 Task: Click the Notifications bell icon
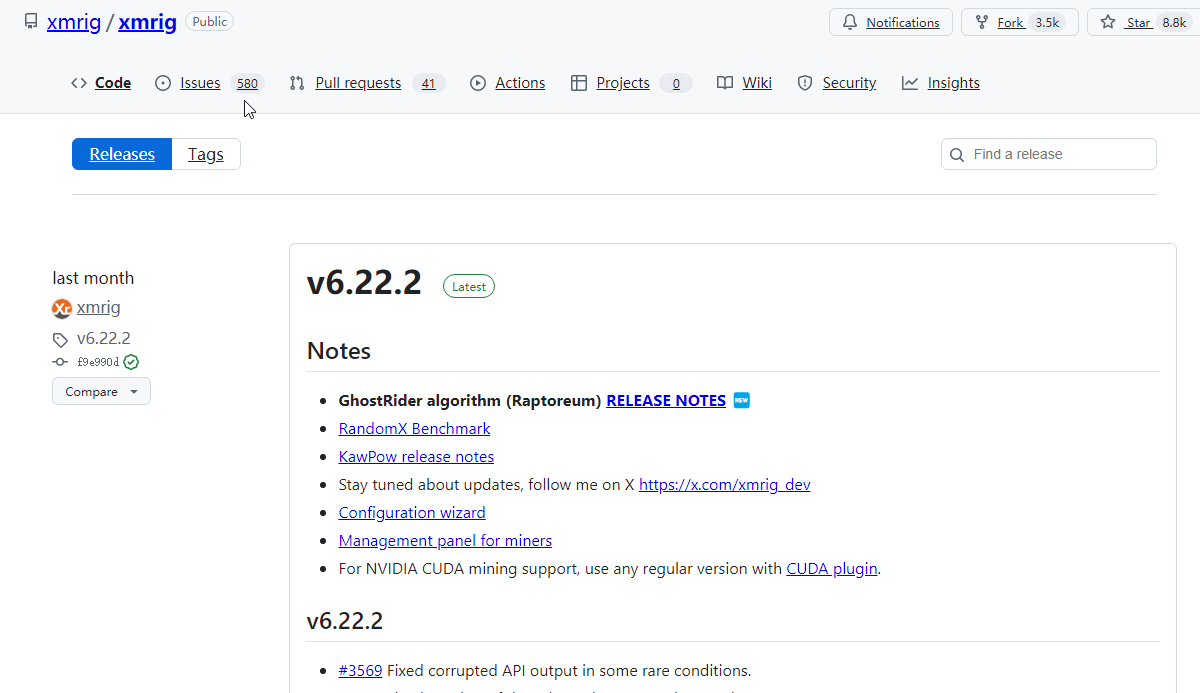tap(850, 22)
